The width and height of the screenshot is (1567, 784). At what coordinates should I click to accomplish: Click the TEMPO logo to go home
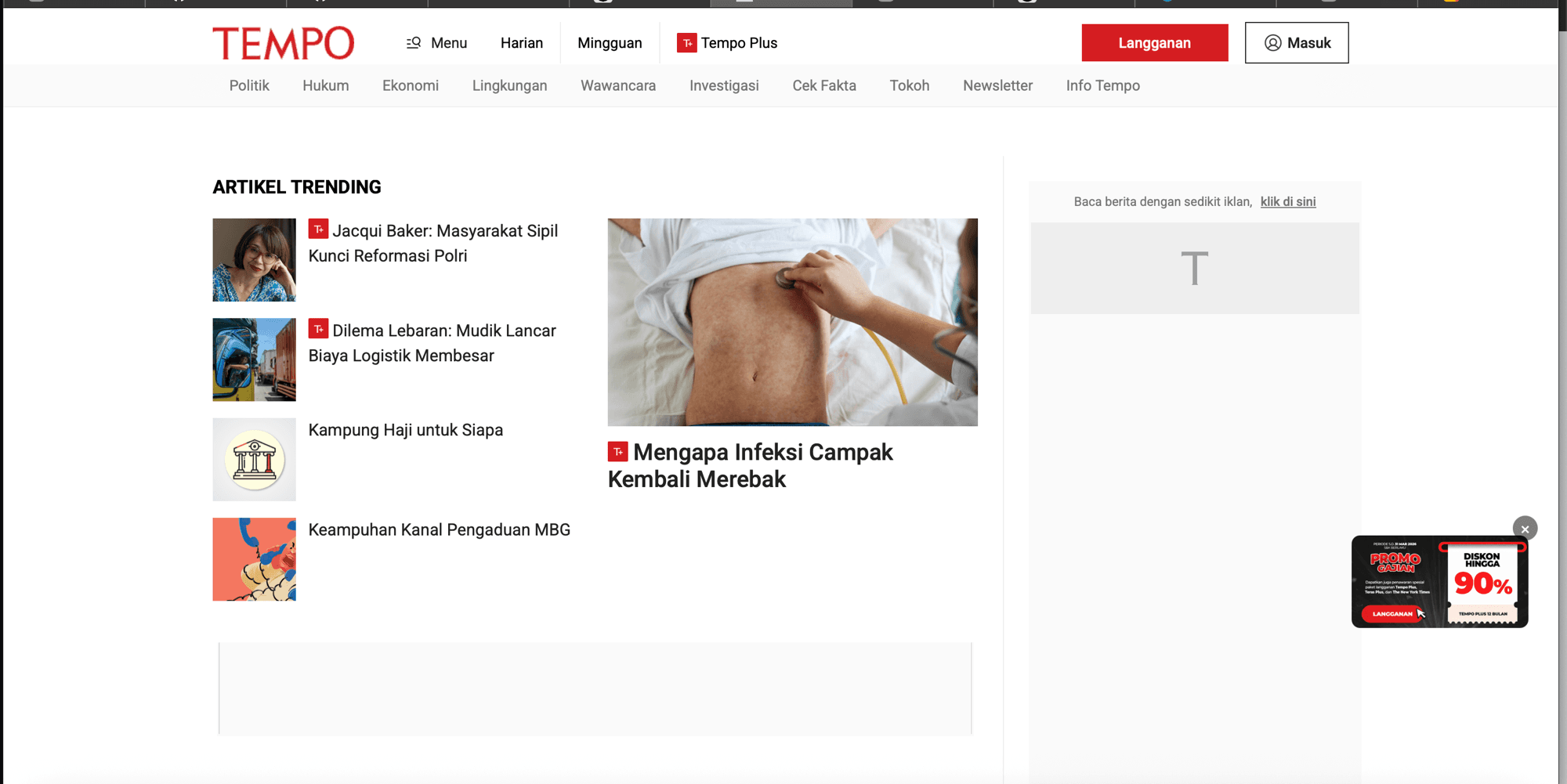click(x=284, y=43)
